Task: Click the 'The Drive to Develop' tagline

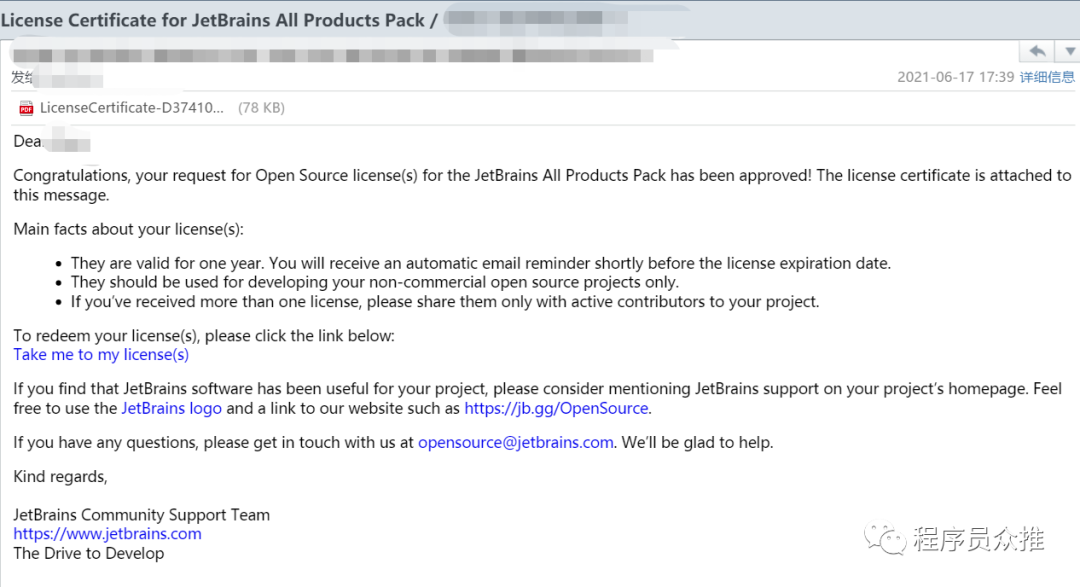Action: point(88,553)
